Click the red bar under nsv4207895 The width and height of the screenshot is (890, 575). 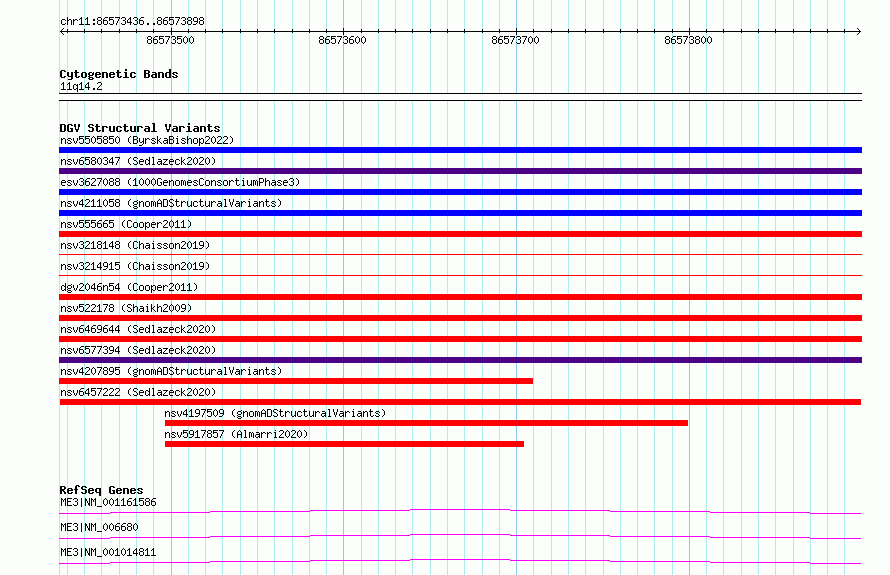click(x=296, y=381)
